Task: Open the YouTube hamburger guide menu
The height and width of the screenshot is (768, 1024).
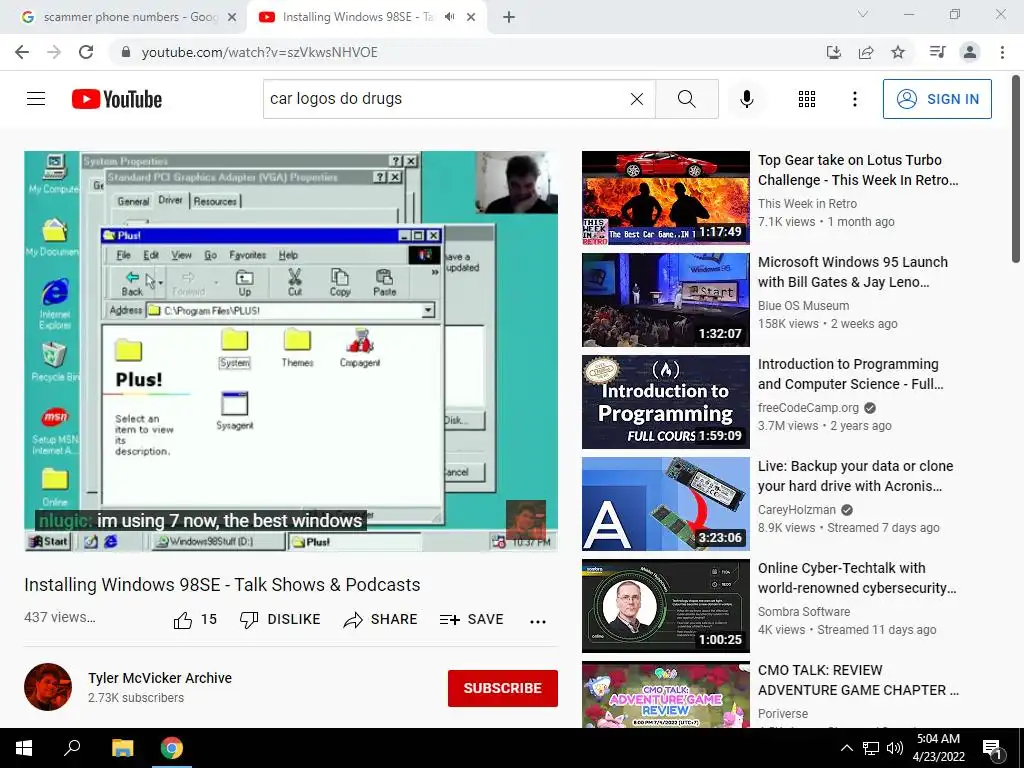Action: coord(36,99)
